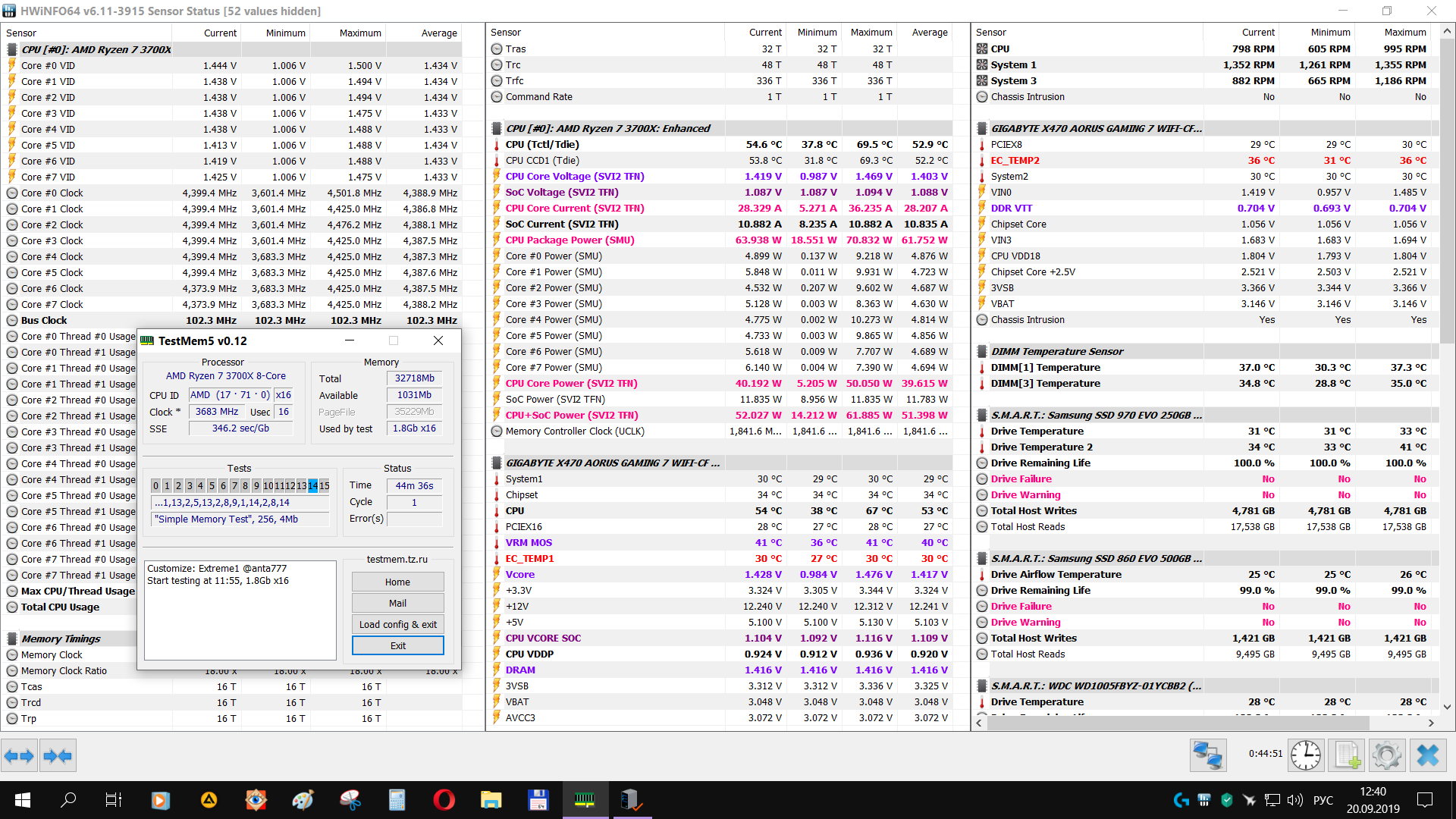Close sensors with the blue X icon
This screenshot has width=1456, height=819.
pyautogui.click(x=1427, y=755)
